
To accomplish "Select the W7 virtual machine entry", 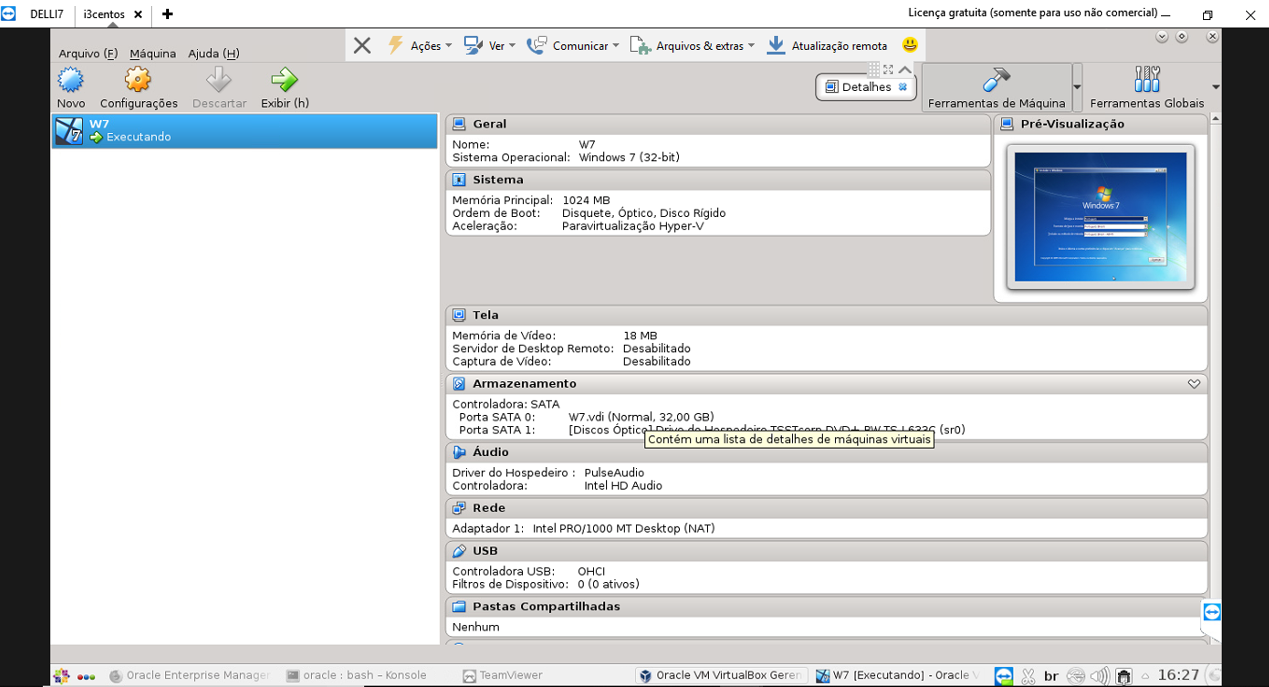I will 245,131.
